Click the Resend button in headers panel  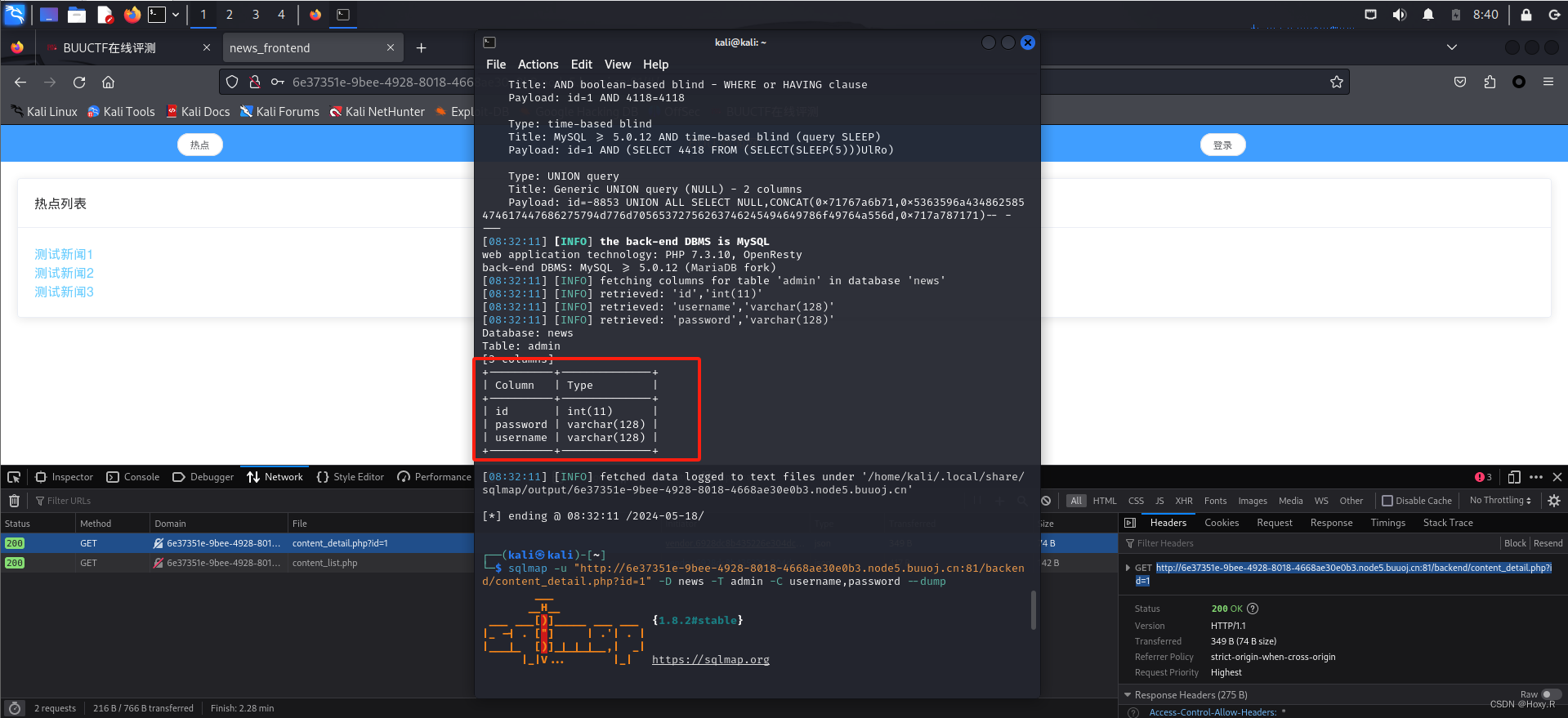click(1548, 543)
